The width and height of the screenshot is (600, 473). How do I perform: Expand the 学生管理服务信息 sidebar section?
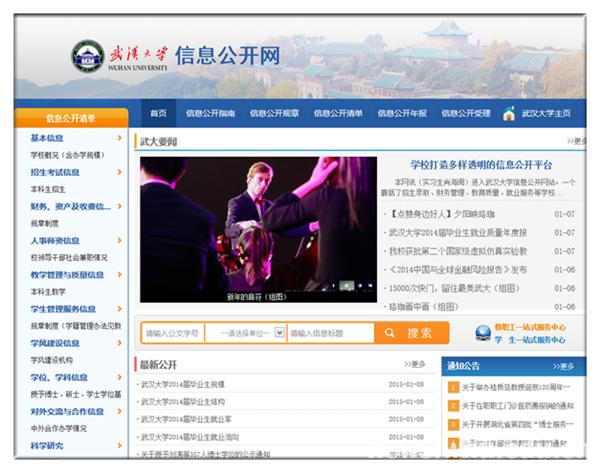point(121,308)
